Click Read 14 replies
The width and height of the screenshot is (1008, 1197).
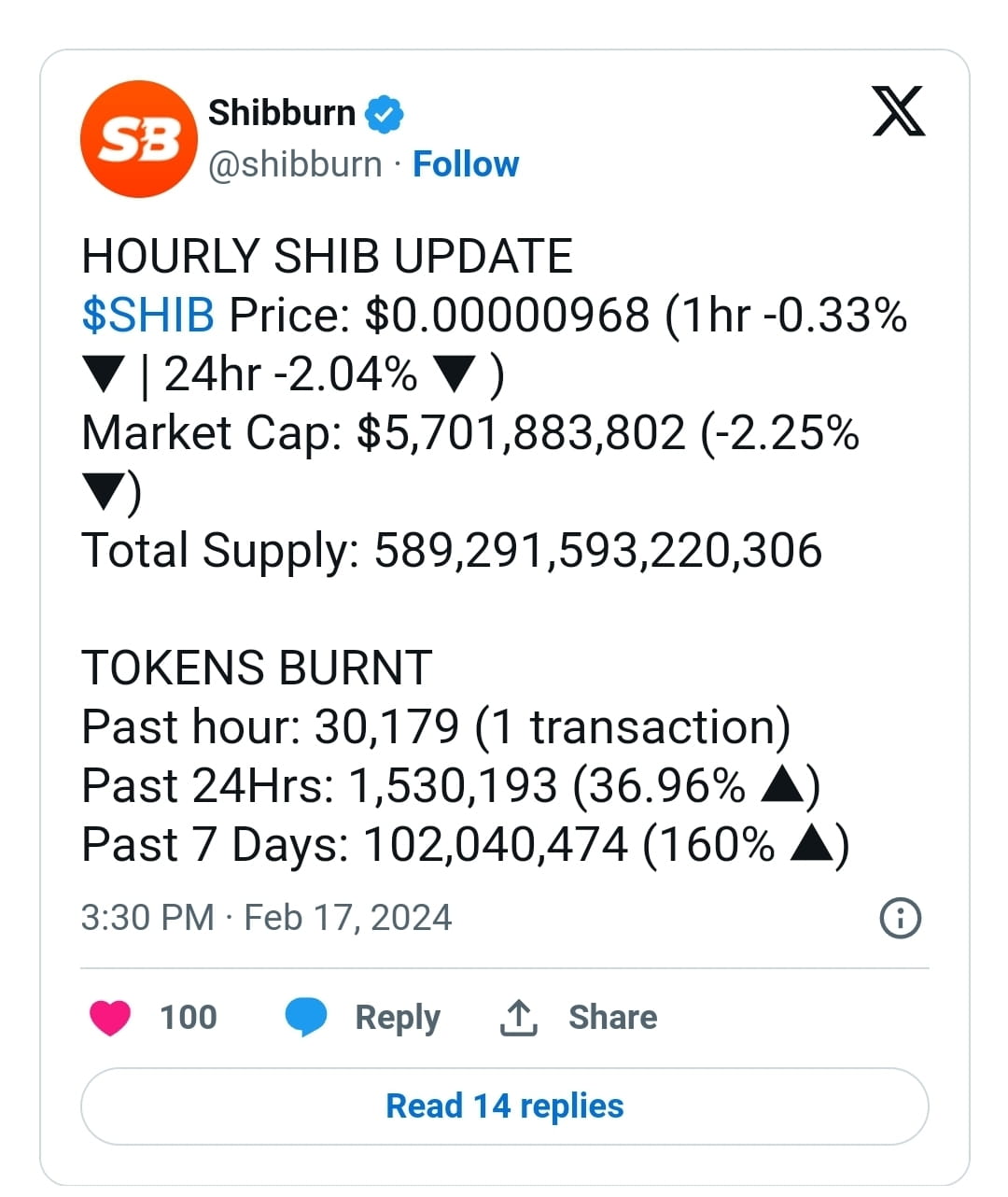pyautogui.click(x=503, y=1105)
